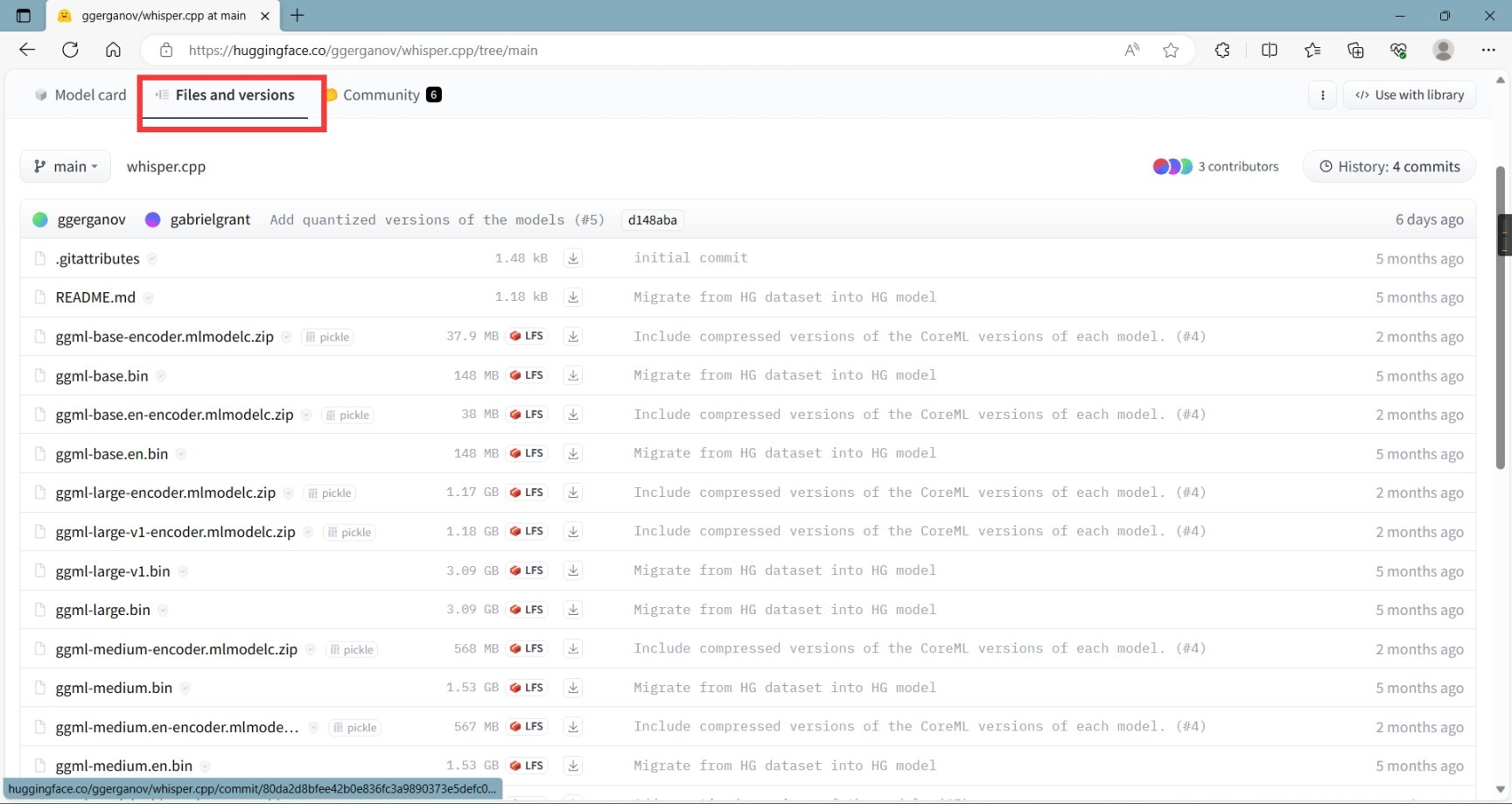Open the .gitattributes file
This screenshot has width=1512, height=804.
pos(97,258)
